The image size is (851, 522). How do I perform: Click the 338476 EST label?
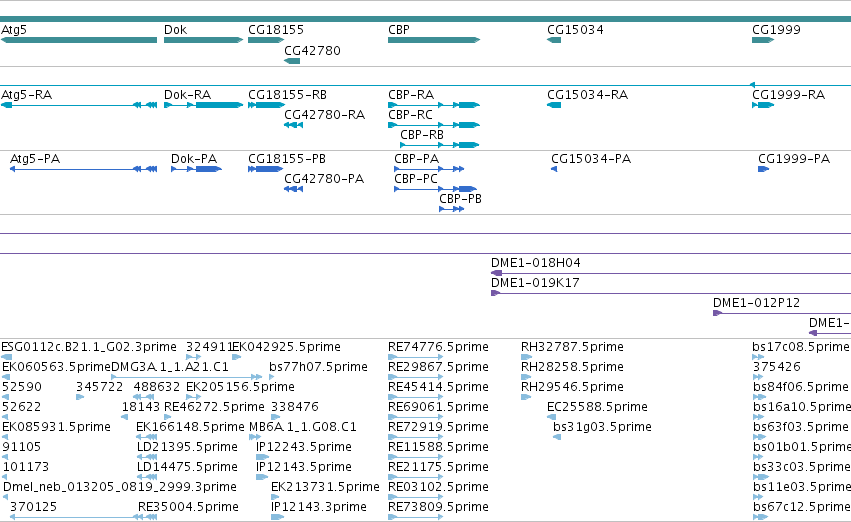click(295, 407)
